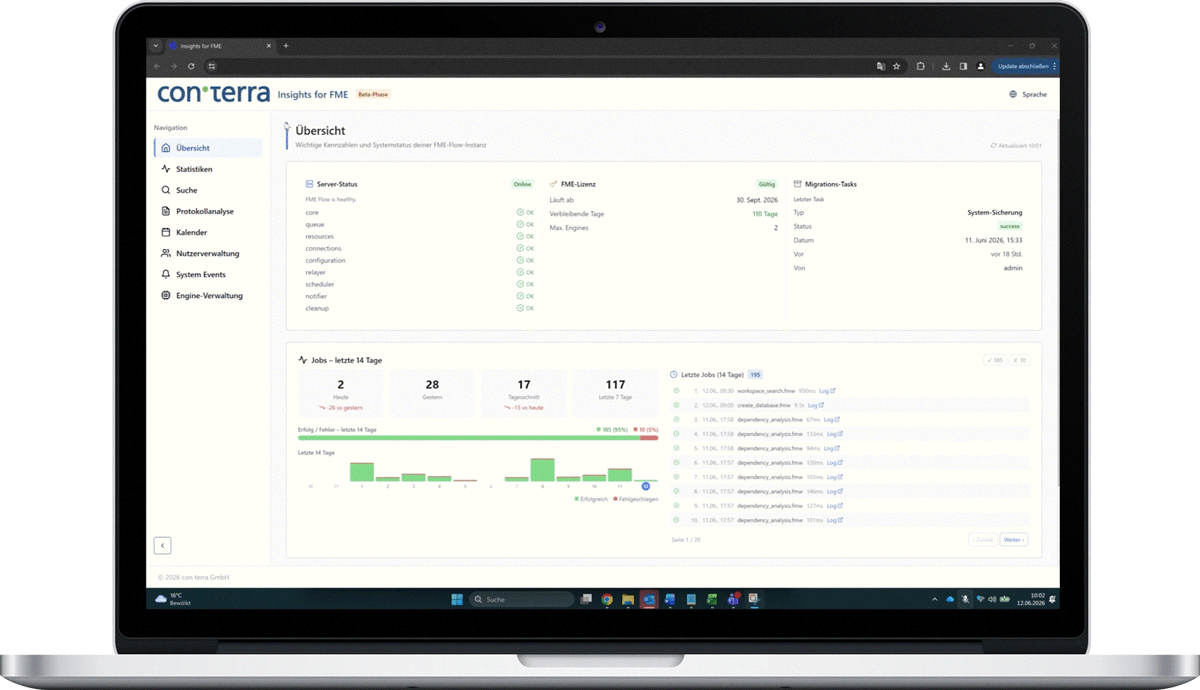Screen dimensions: 1200x690
Task: Bookmark page with the star icon
Action: [896, 66]
